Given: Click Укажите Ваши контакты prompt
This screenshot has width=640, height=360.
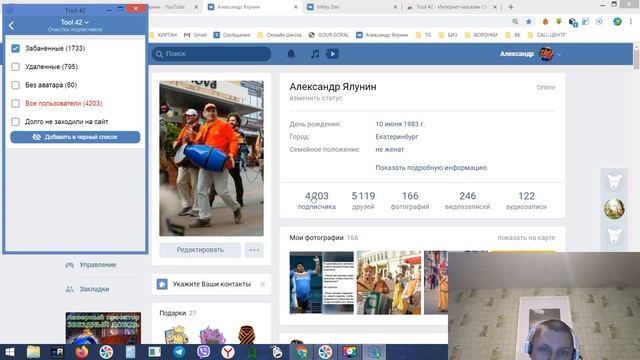Looking at the screenshot, I should (x=211, y=284).
